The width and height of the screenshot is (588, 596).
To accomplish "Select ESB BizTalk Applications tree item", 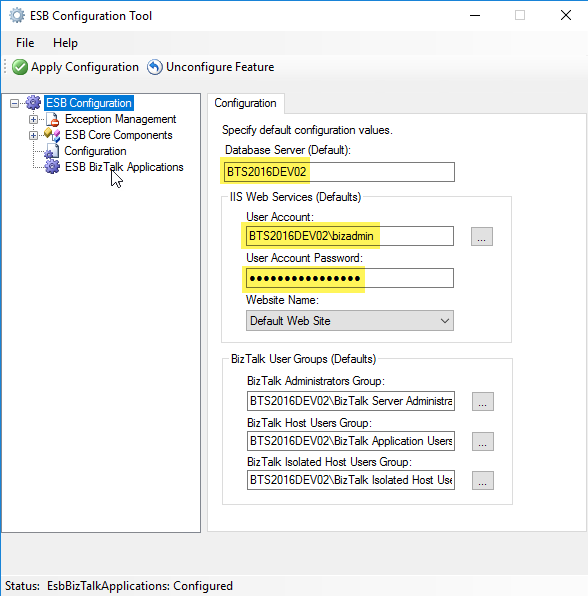I will tap(124, 167).
